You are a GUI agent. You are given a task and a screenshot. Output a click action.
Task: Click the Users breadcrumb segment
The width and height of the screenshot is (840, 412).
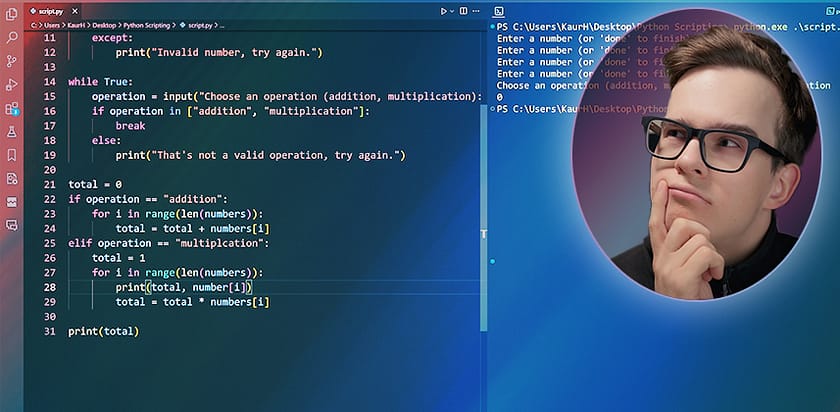click(52, 25)
